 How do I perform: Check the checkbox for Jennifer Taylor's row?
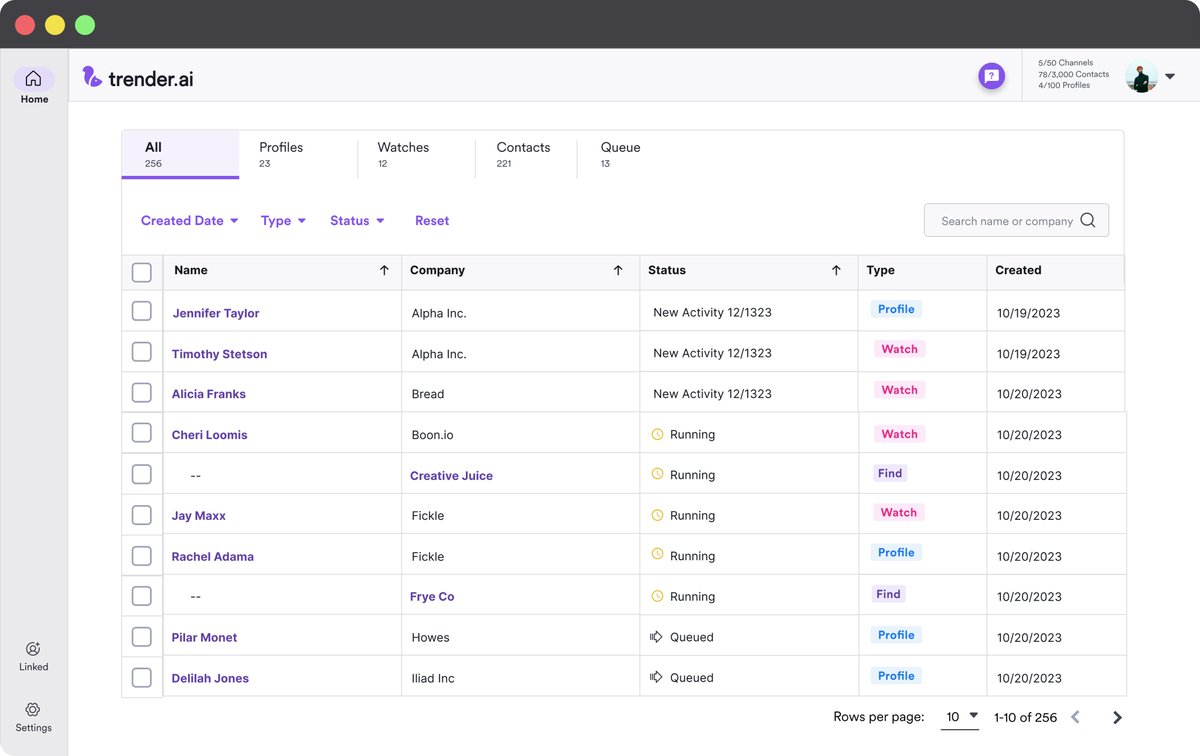coord(141,311)
